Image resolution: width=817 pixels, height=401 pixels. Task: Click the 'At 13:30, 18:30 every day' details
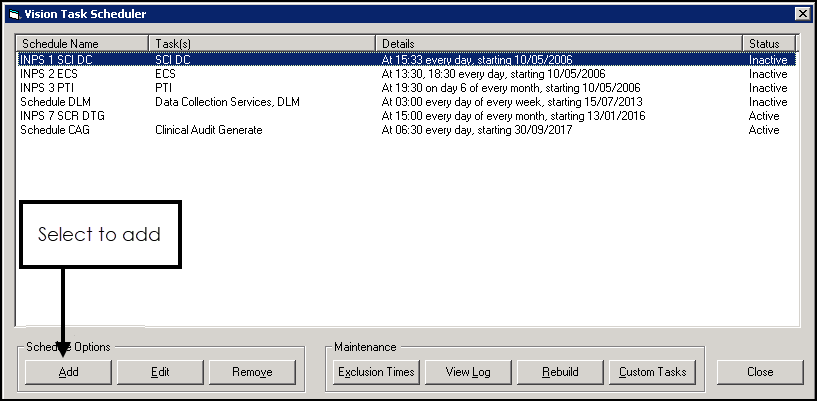pyautogui.click(x=493, y=74)
